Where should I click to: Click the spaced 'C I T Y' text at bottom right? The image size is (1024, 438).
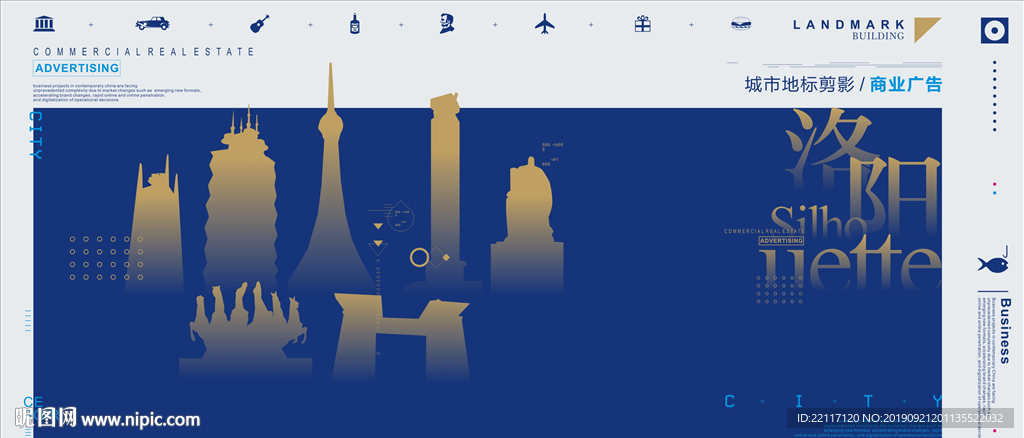click(x=834, y=401)
